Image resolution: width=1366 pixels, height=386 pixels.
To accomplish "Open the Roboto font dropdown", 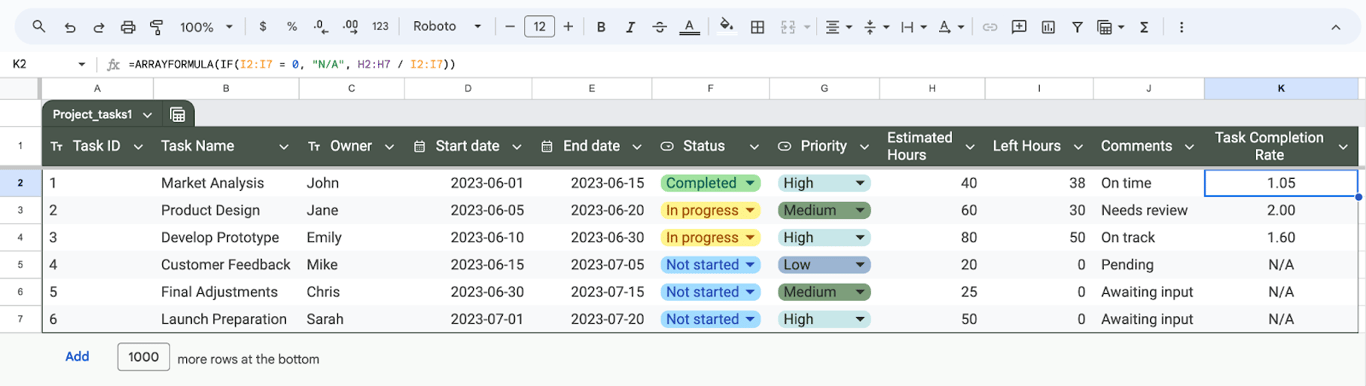I will pyautogui.click(x=447, y=27).
